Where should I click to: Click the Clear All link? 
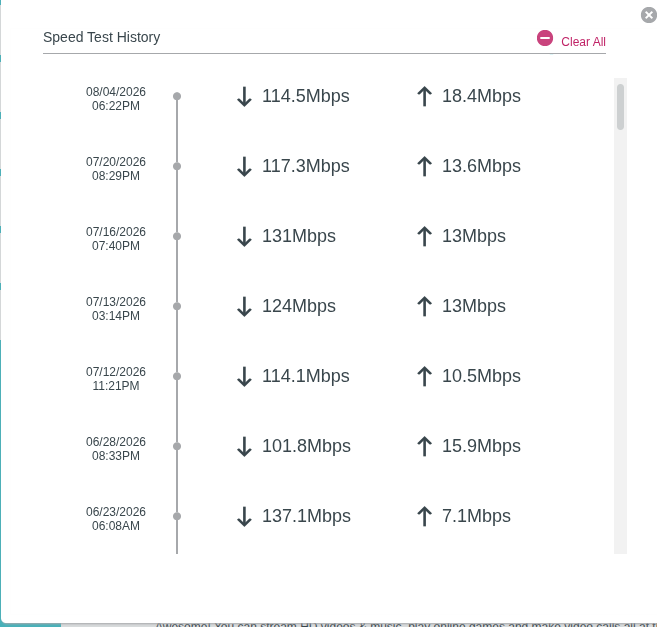583,42
